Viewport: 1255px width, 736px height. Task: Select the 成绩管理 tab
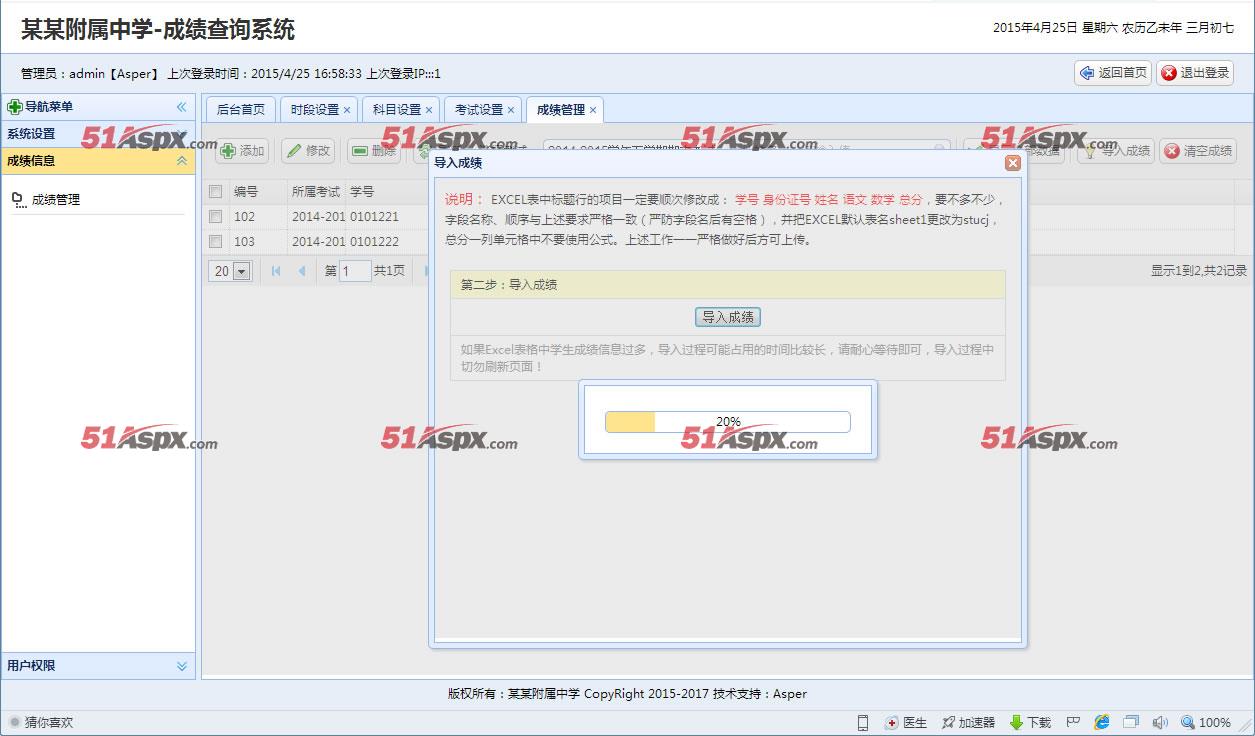561,110
